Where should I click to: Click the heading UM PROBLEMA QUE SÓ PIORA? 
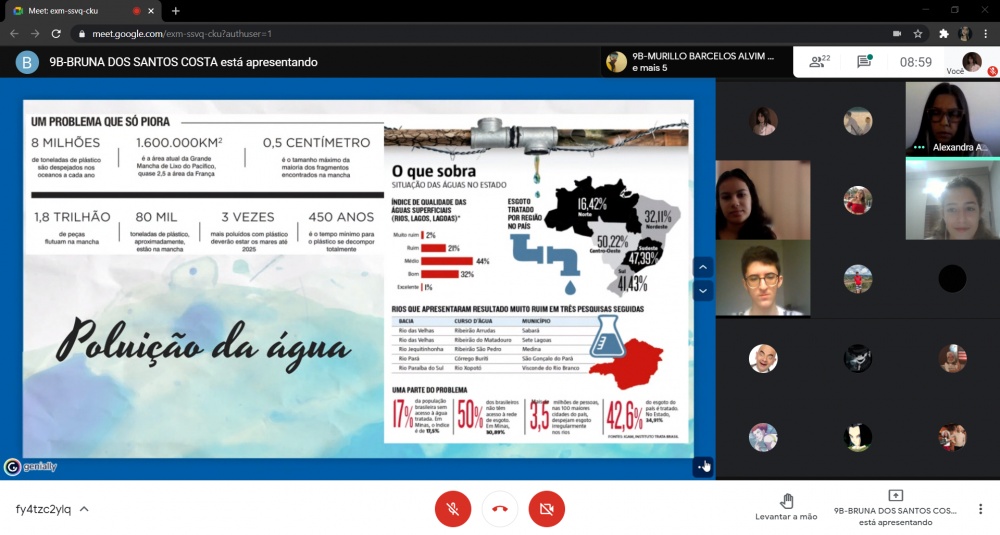point(100,121)
